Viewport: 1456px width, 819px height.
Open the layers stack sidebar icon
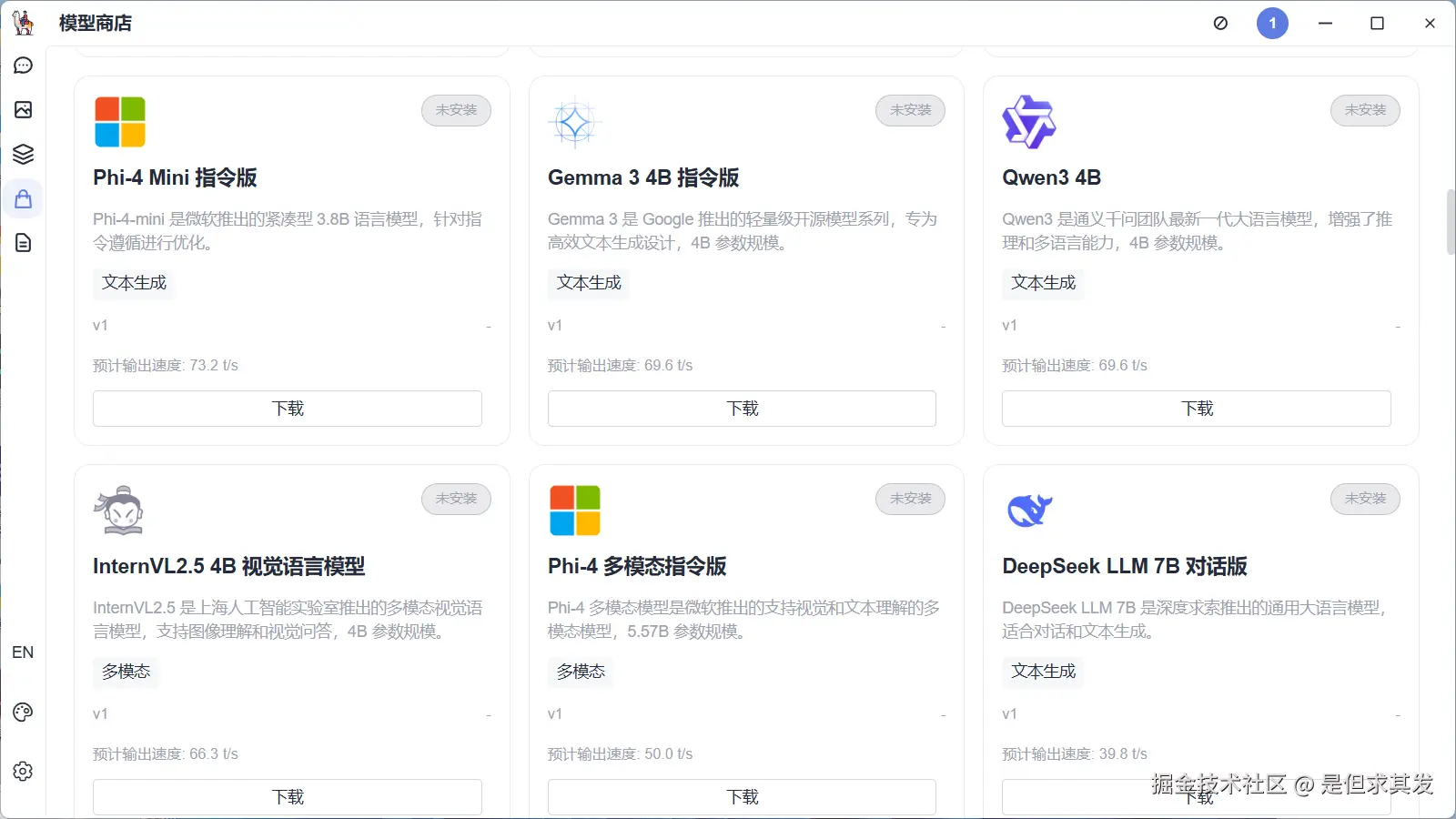24,154
